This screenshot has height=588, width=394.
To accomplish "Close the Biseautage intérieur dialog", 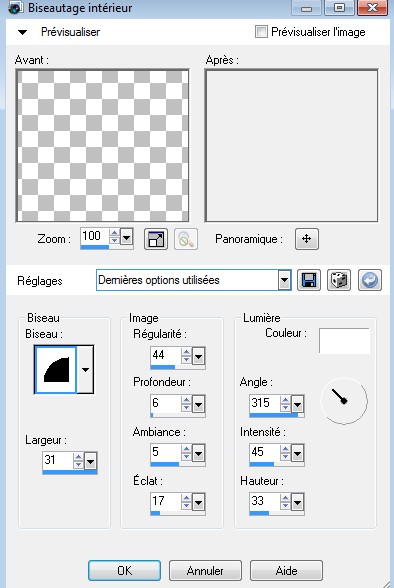I will coord(372,8).
